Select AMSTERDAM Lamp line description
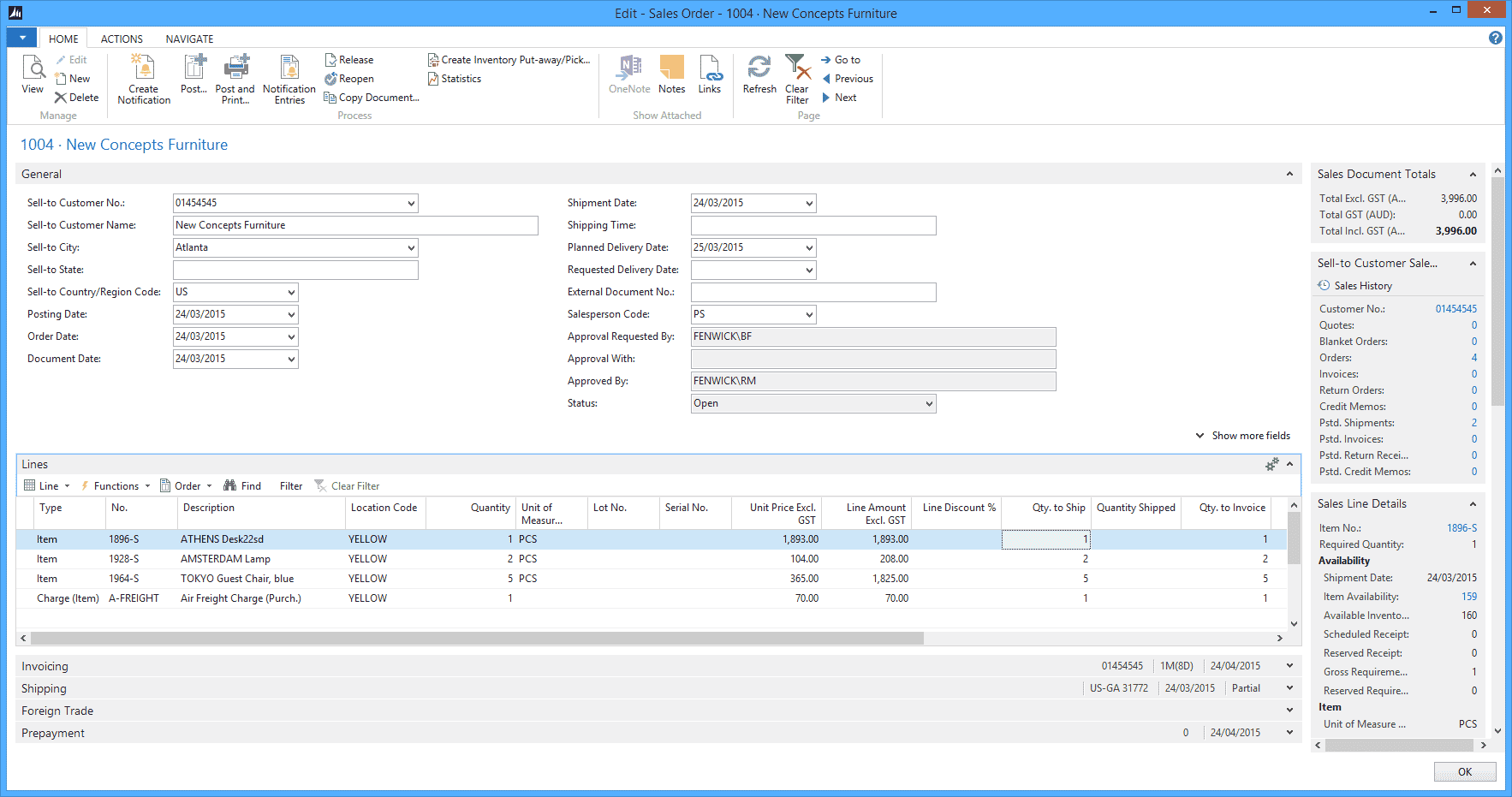 [x=225, y=559]
